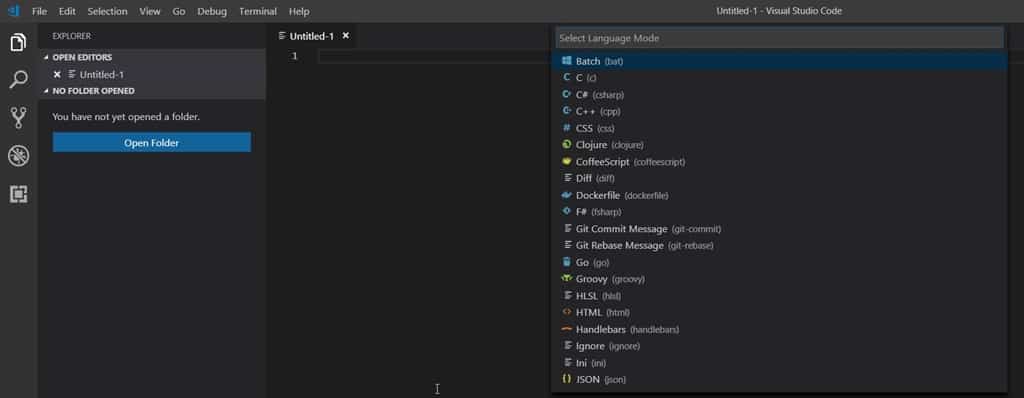Click the Open Folder button
The height and width of the screenshot is (398, 1024).
click(x=152, y=142)
